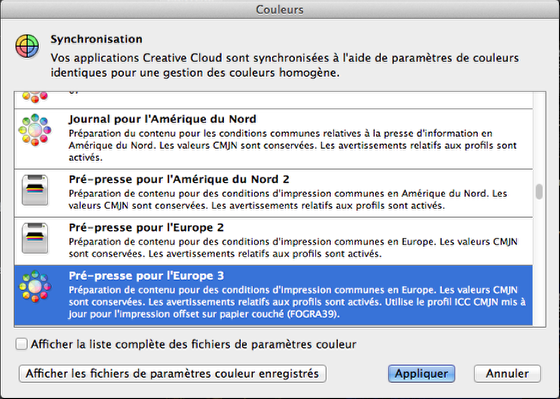The height and width of the screenshot is (399, 560).
Task: Apply settings with the Appliquer button
Action: [x=421, y=374]
